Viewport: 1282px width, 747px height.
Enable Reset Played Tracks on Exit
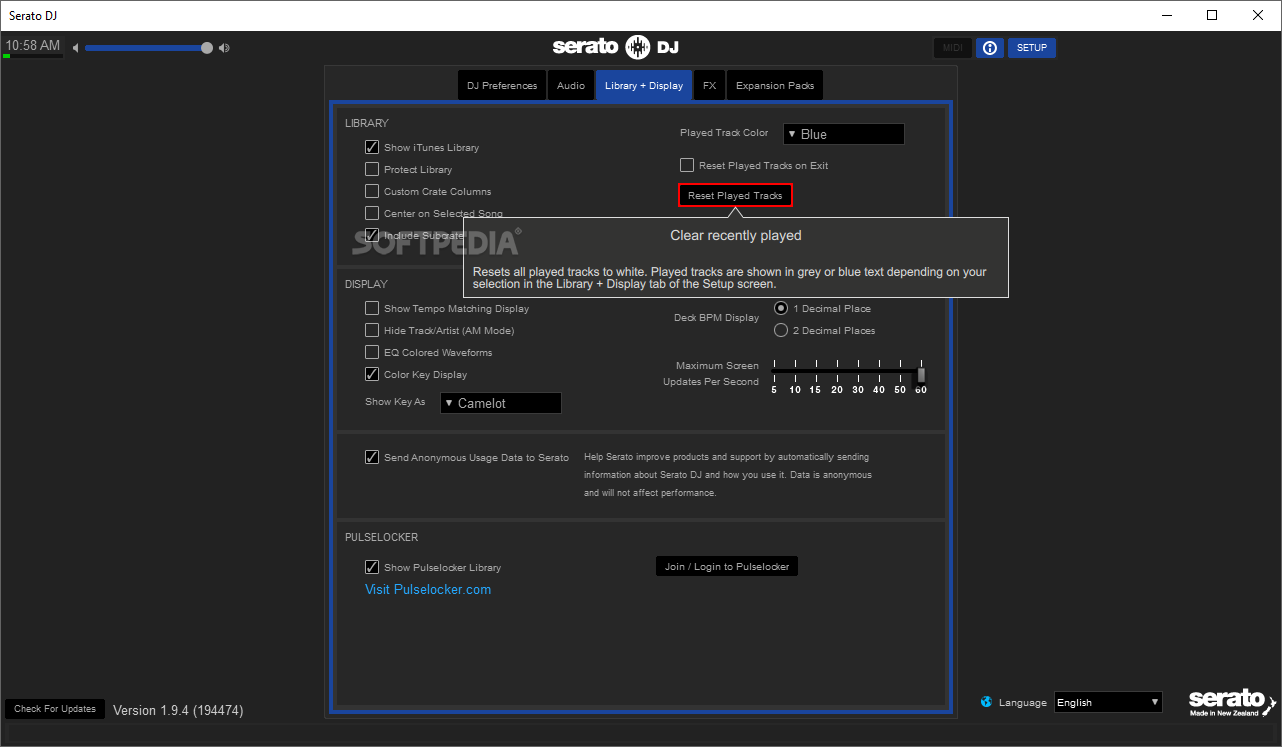coord(687,165)
